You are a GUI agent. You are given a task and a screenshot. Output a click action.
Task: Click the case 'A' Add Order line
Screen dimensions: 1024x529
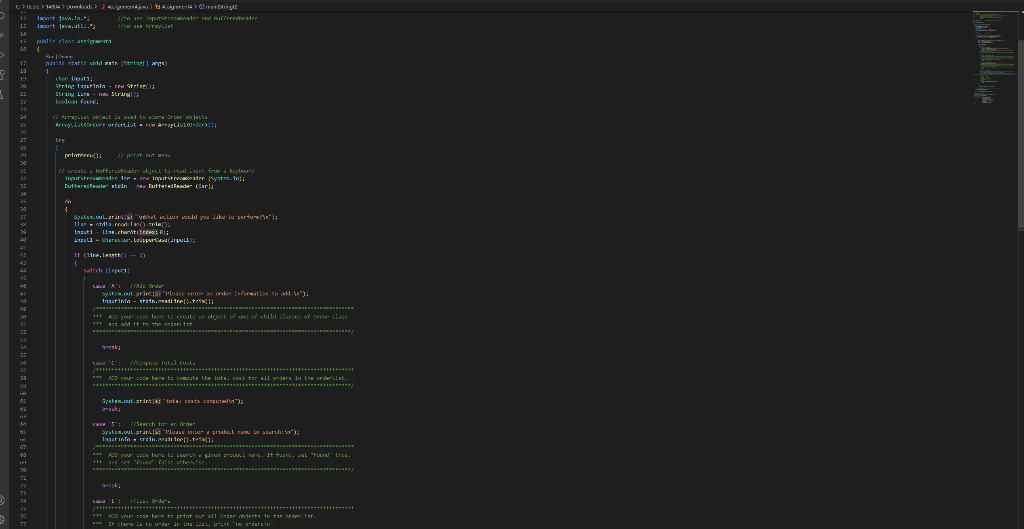[129, 286]
